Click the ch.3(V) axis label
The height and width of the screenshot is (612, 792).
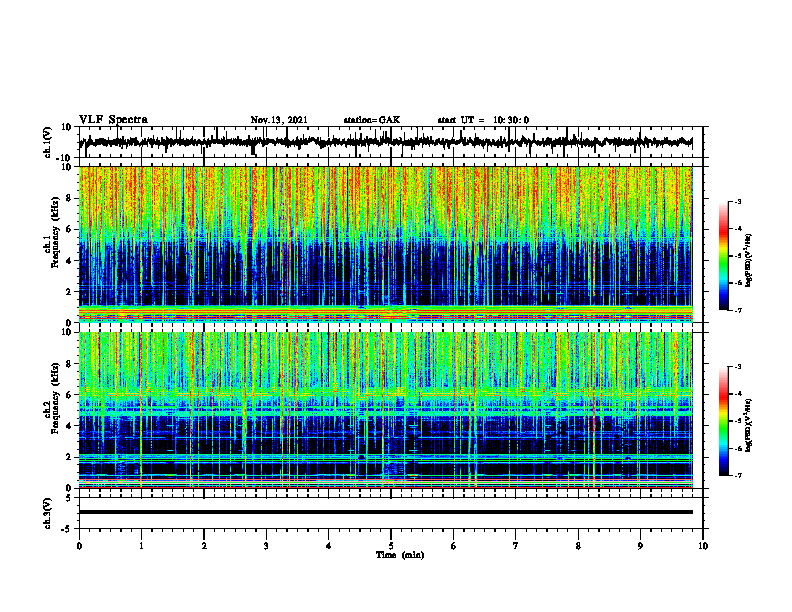48,513
